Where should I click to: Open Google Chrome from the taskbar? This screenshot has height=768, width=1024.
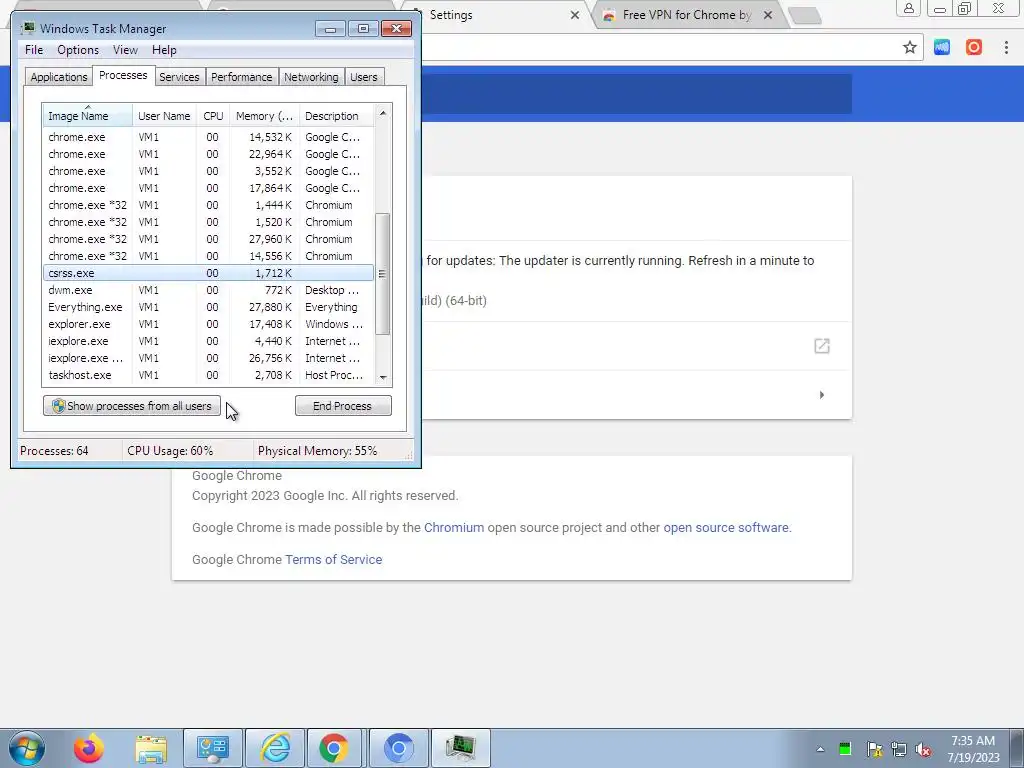333,748
